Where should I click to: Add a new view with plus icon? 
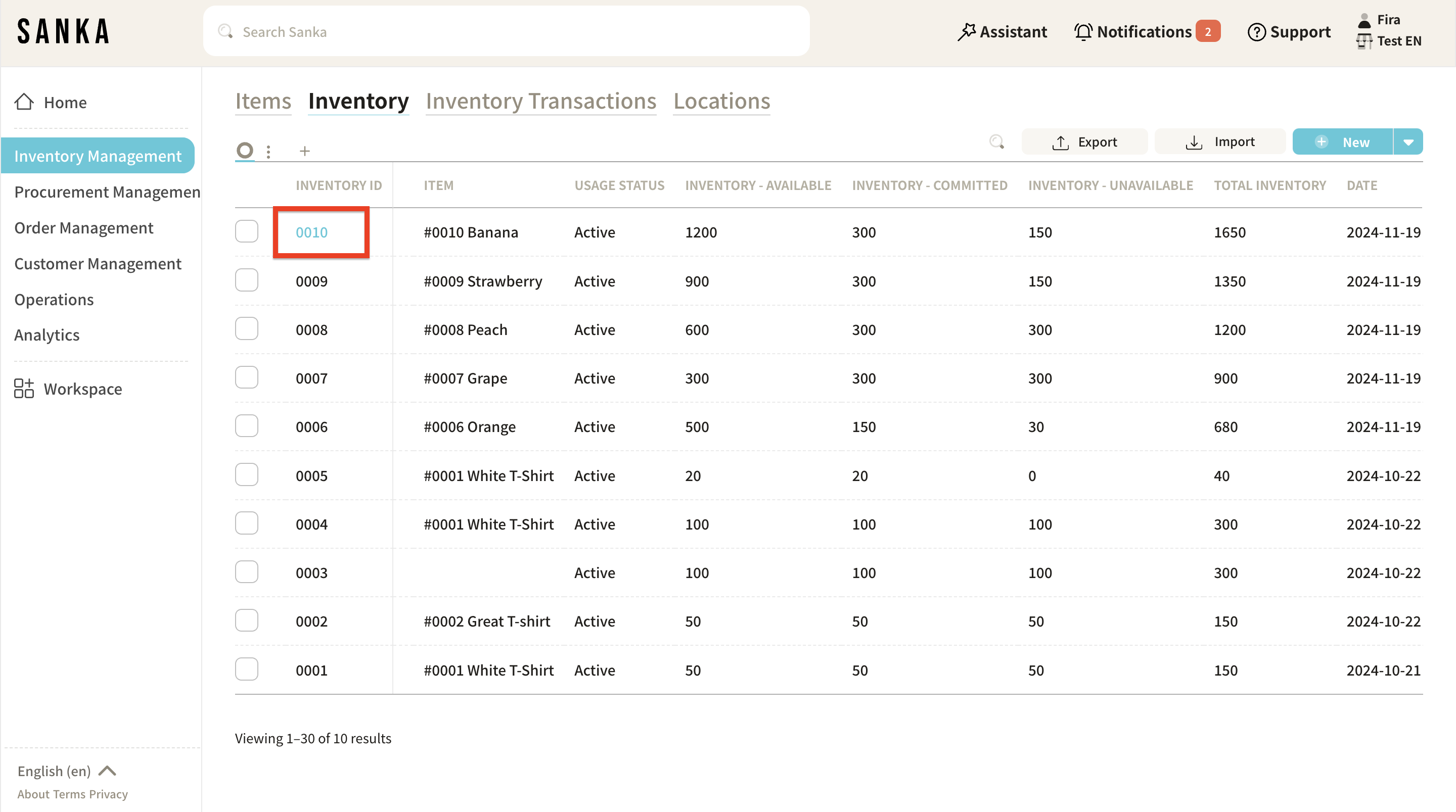305,151
